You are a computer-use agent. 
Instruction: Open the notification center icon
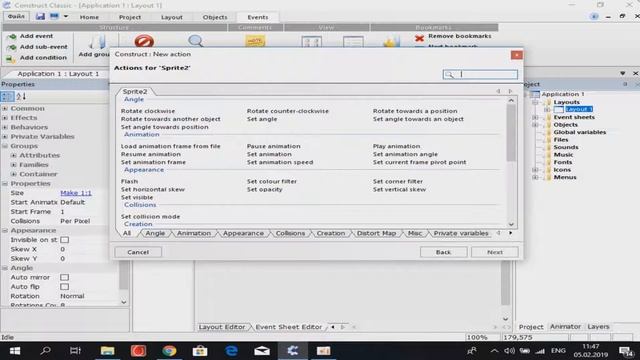tap(626, 351)
